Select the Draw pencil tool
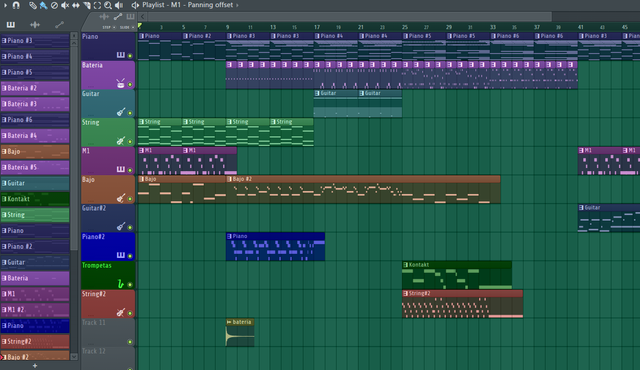 33,5
